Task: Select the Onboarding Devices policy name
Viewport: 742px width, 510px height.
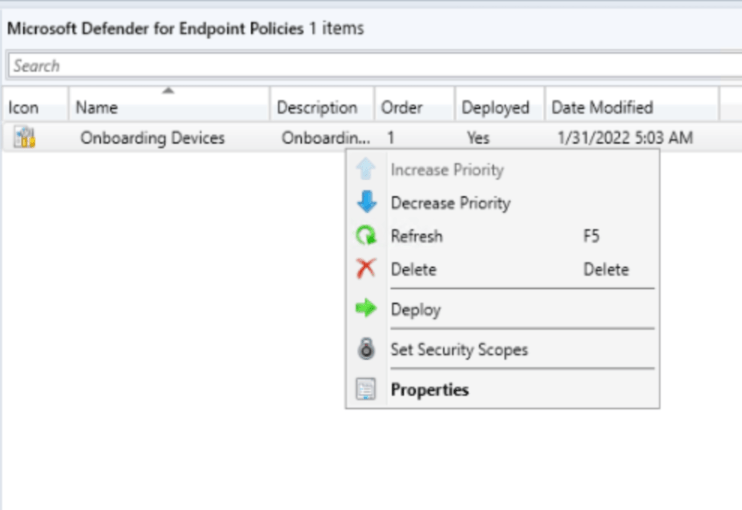Action: [x=152, y=138]
